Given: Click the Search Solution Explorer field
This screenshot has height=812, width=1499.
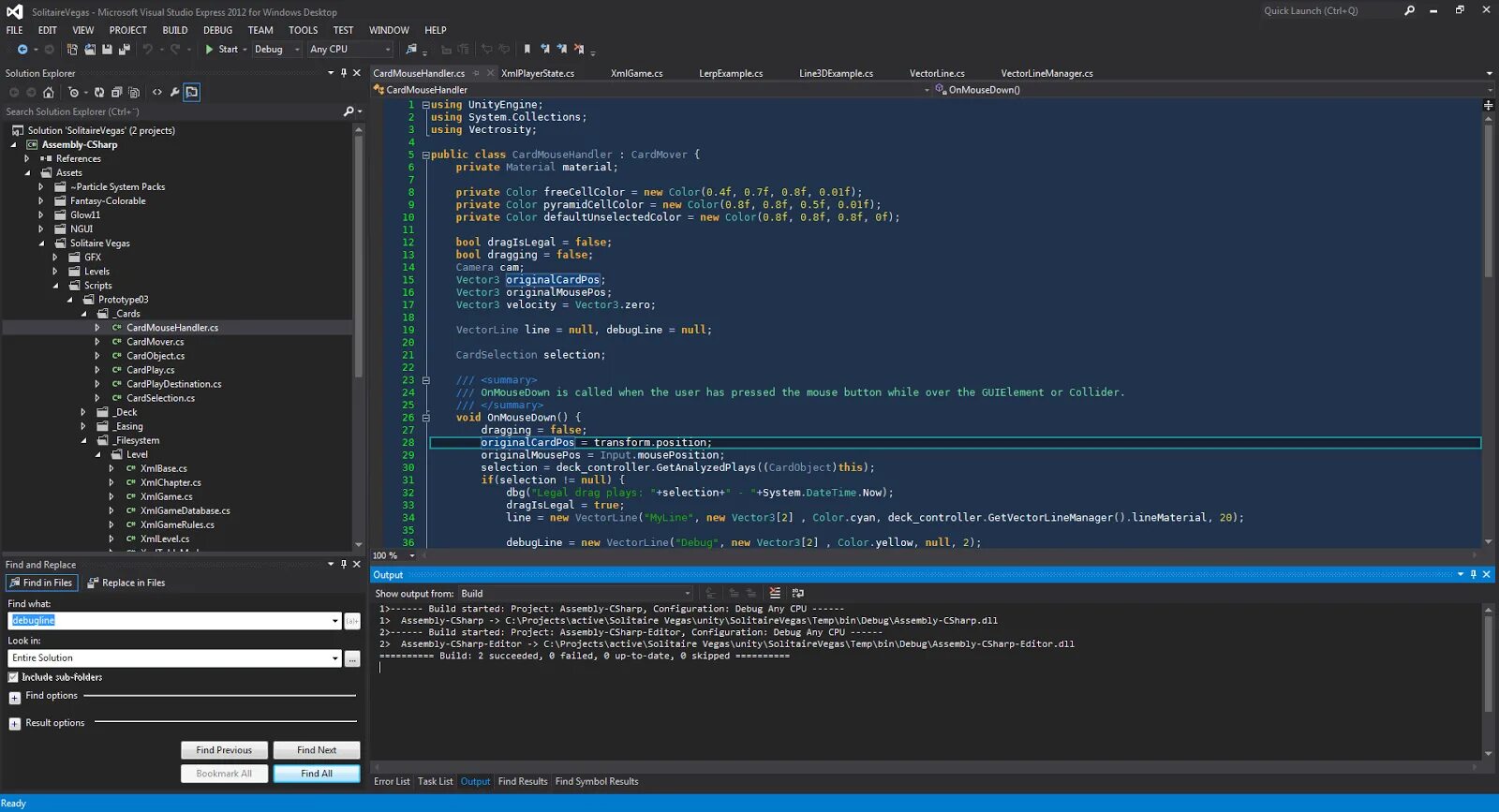Looking at the screenshot, I should (173, 111).
